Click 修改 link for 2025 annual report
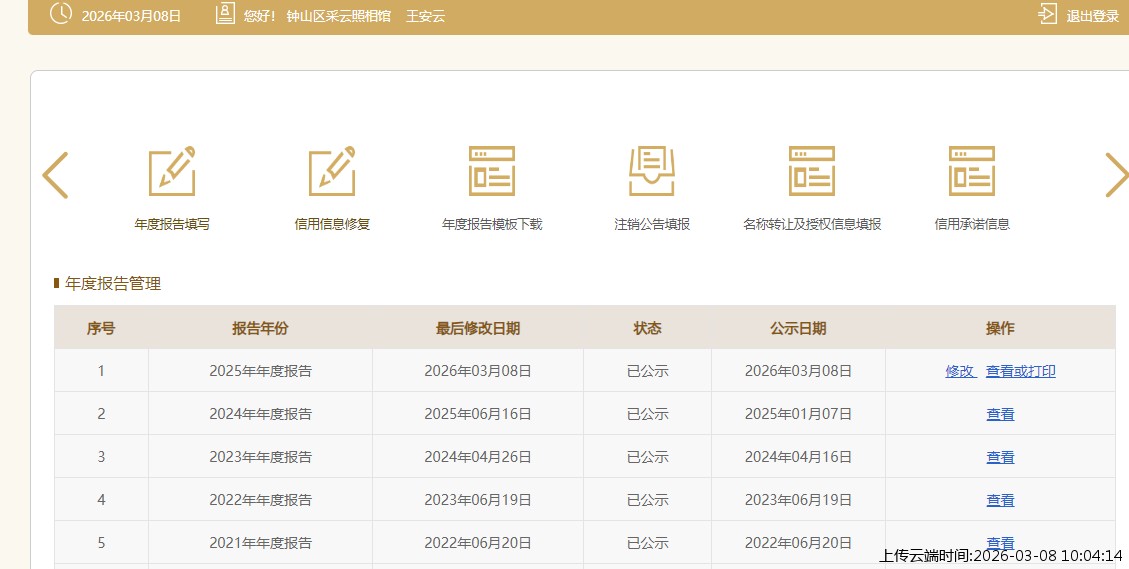Image resolution: width=1129 pixels, height=569 pixels. pyautogui.click(x=960, y=371)
